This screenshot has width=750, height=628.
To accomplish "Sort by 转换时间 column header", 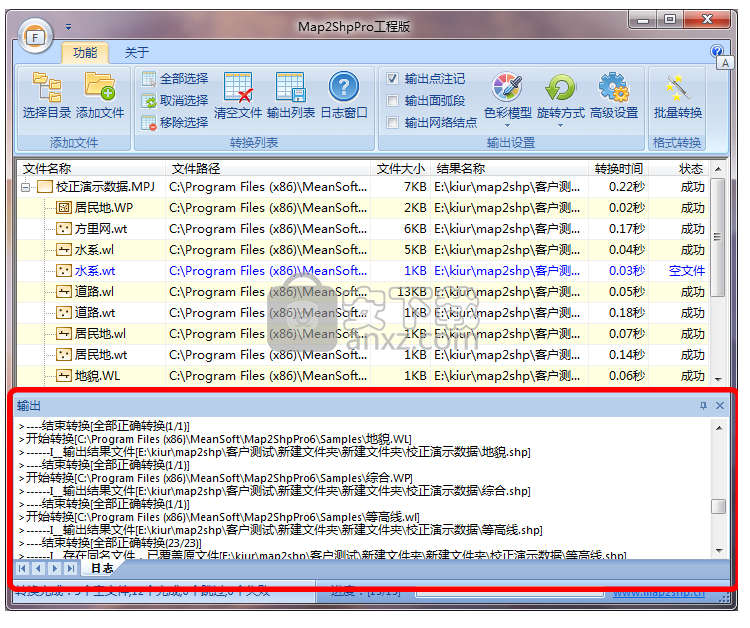I will coord(618,168).
